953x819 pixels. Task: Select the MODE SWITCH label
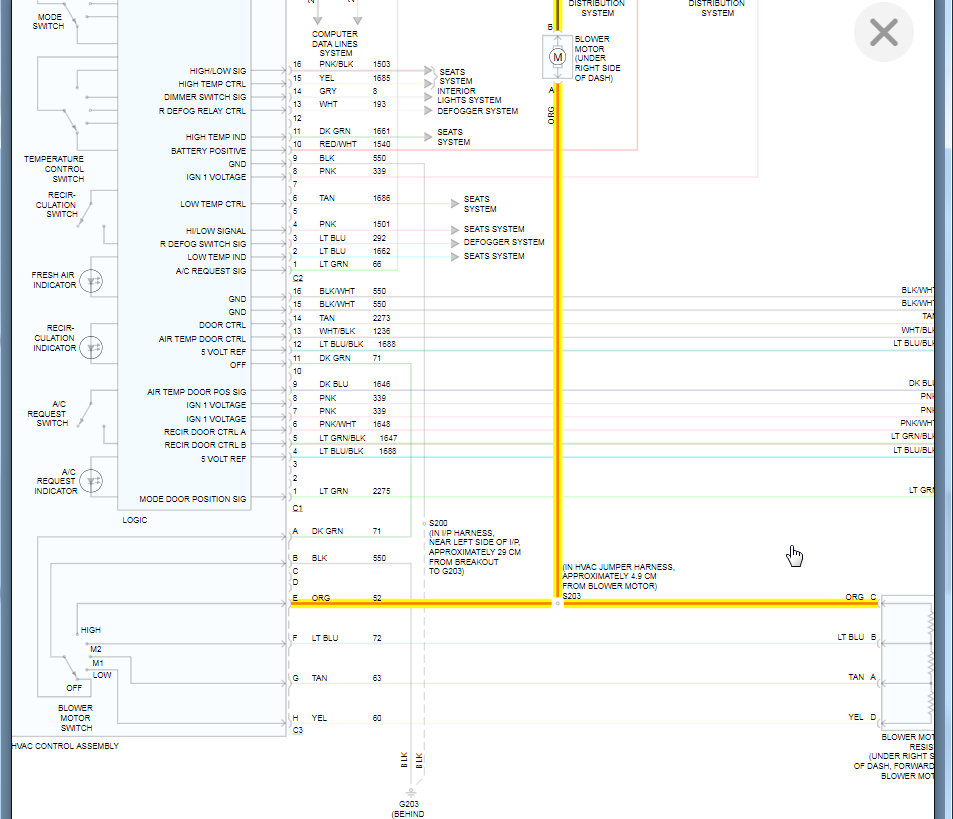tap(48, 21)
